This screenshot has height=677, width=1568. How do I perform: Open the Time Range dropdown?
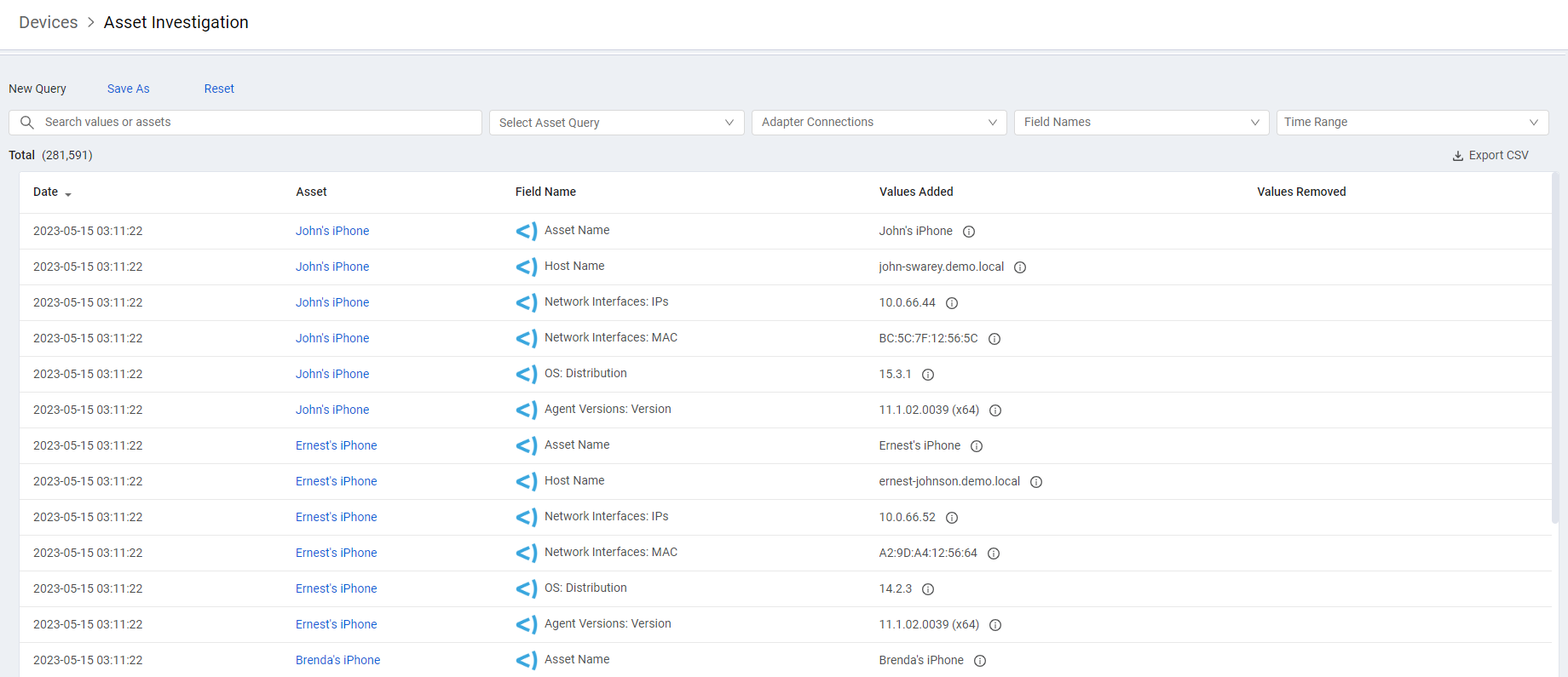pos(1413,123)
